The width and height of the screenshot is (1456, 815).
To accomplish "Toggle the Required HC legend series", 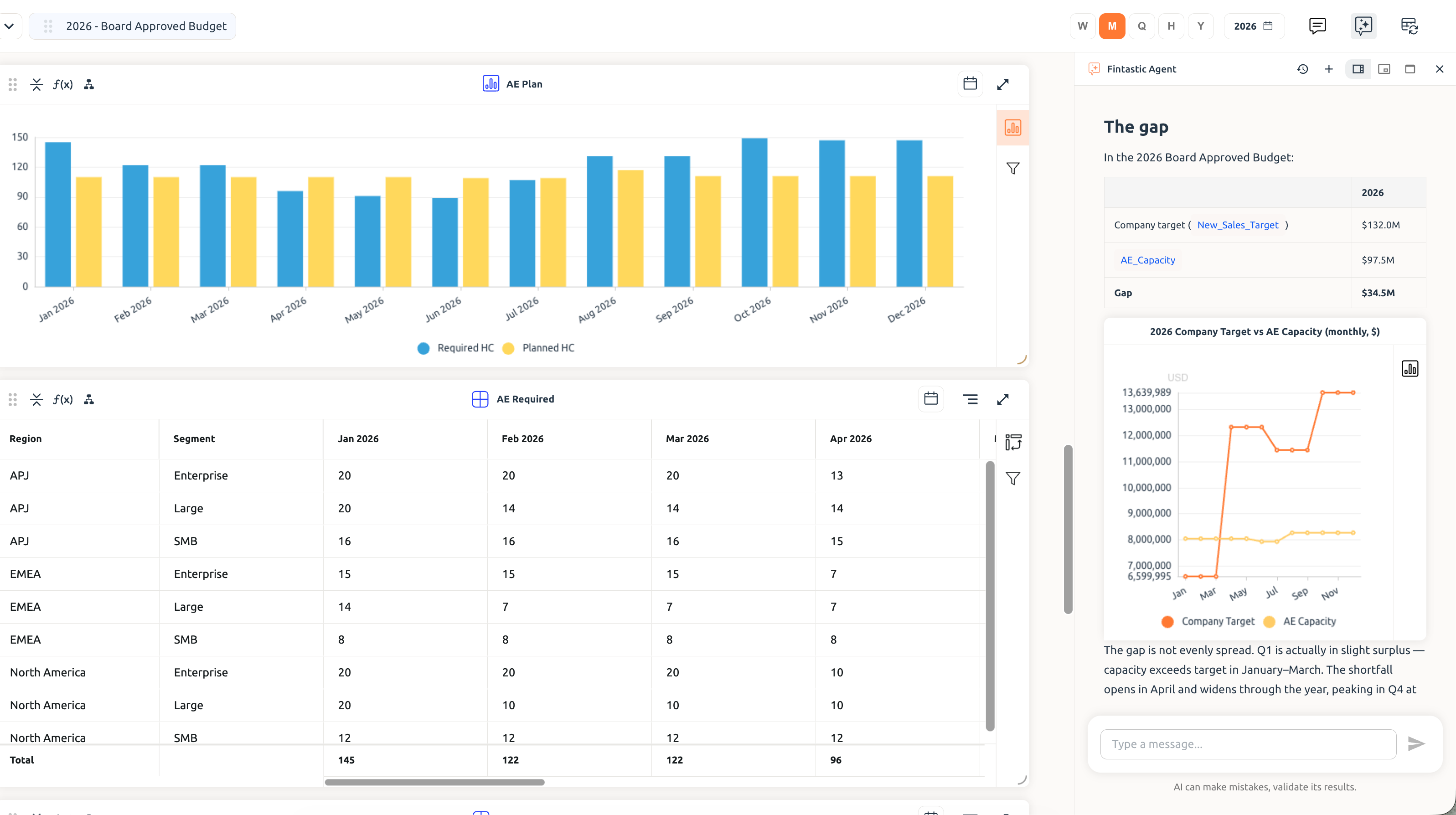I will point(455,348).
